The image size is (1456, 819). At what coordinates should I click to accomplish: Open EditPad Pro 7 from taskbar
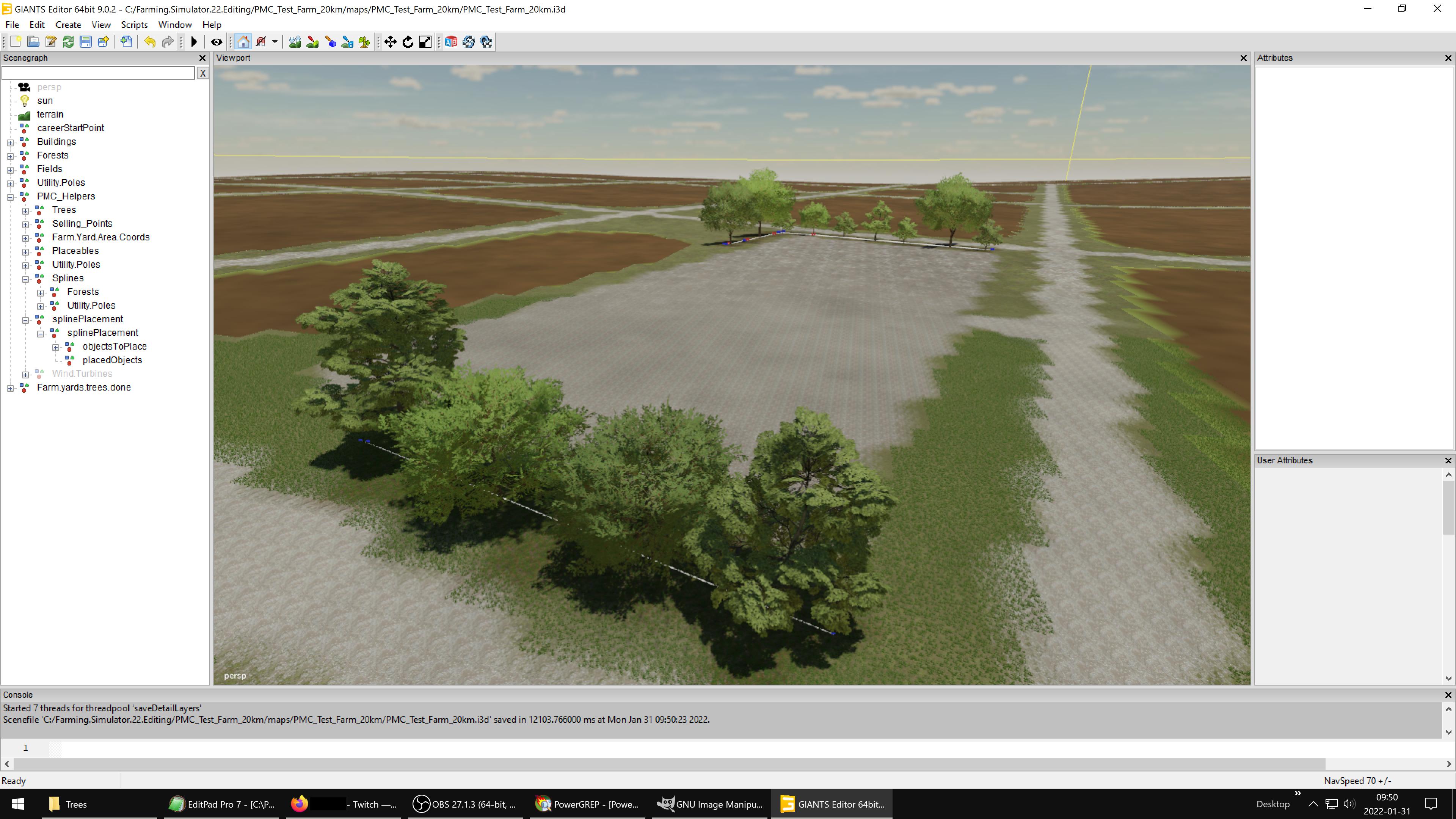point(221,804)
